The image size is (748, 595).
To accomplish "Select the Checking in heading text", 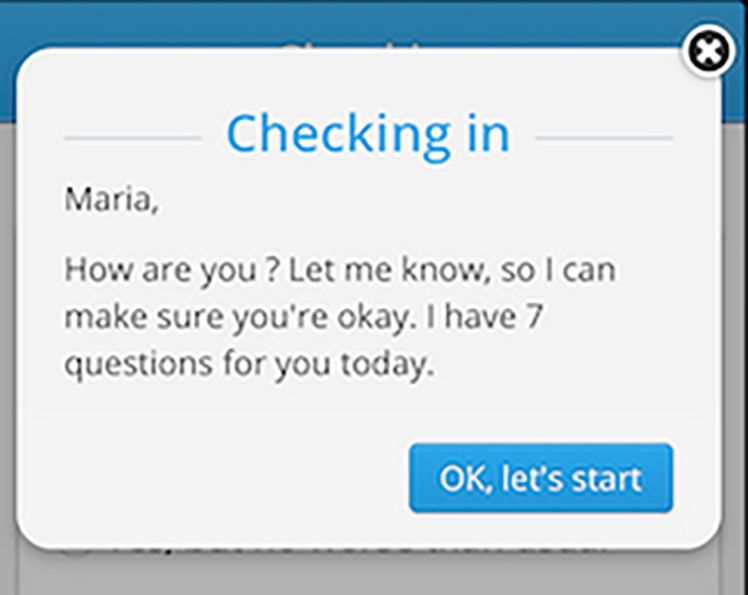I will [x=368, y=136].
